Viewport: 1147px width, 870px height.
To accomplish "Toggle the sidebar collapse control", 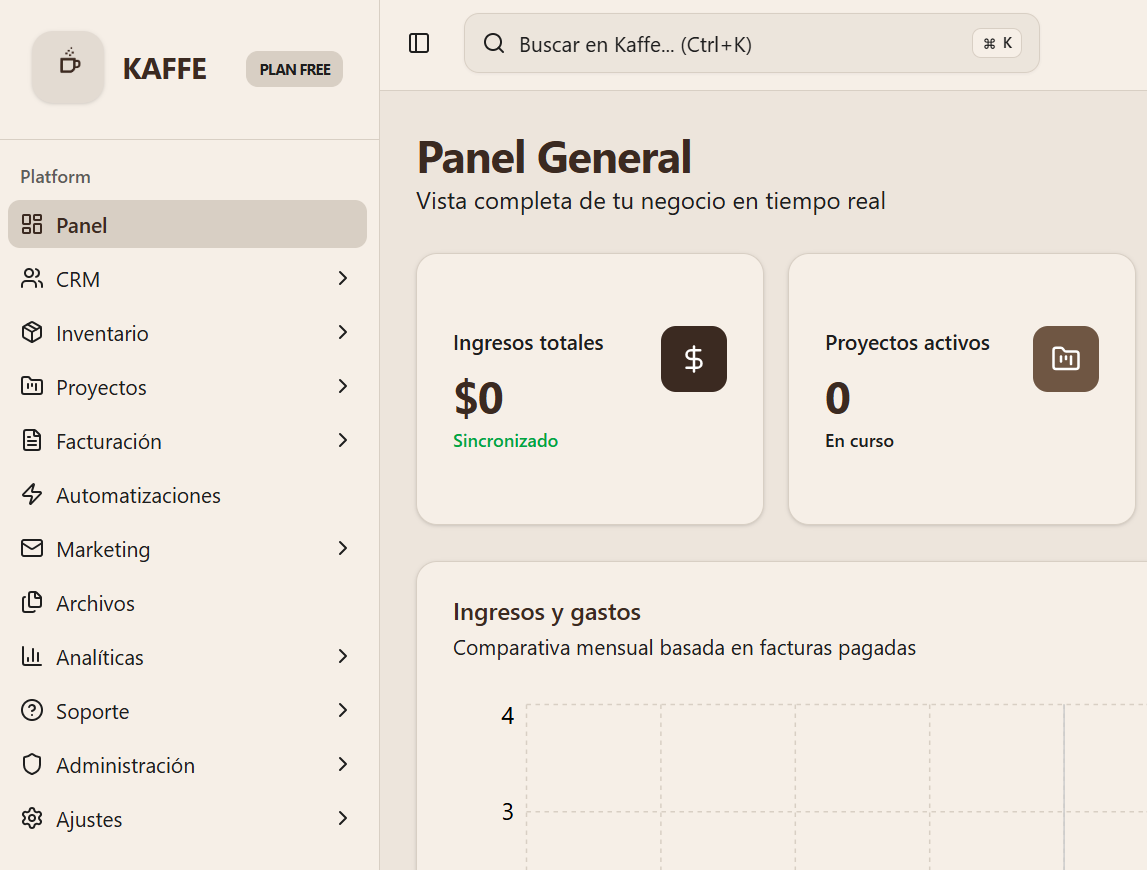I will [419, 43].
